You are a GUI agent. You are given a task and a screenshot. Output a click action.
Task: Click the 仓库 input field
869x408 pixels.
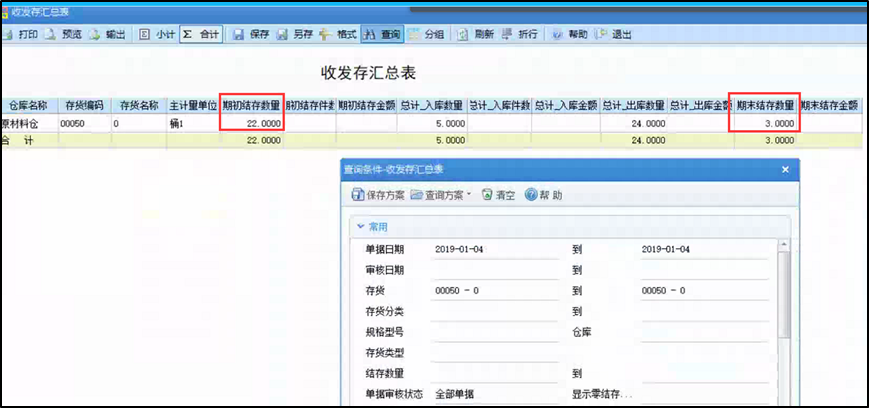coord(704,332)
